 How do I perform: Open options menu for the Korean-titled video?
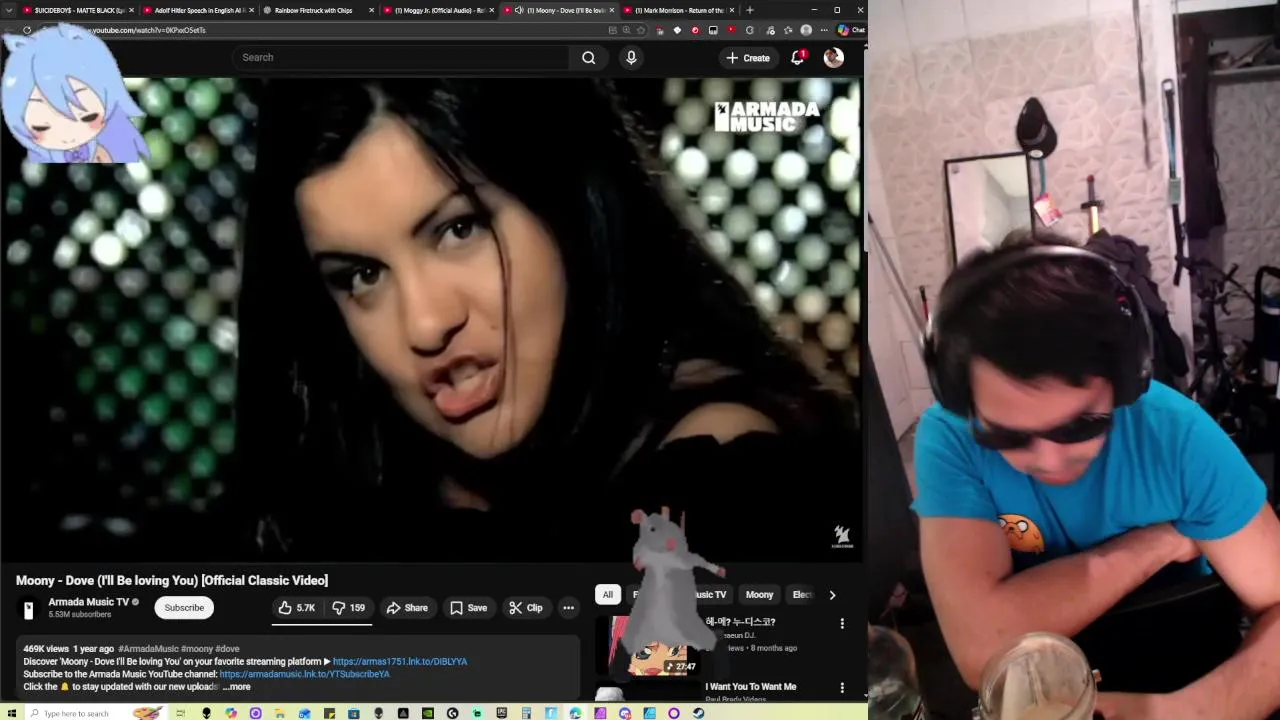(842, 624)
